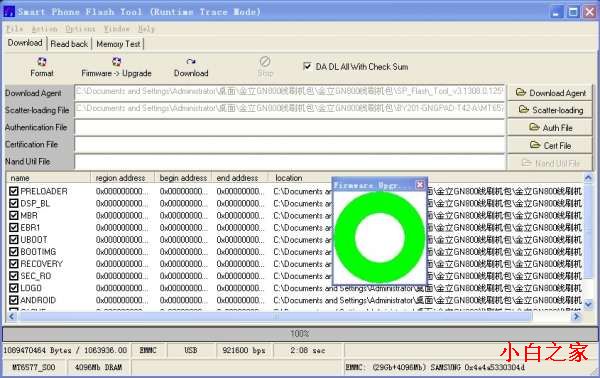Viewport: 600px width, 378px height.
Task: Minimize the Smart Phone Flash Tool window
Action: pos(556,12)
